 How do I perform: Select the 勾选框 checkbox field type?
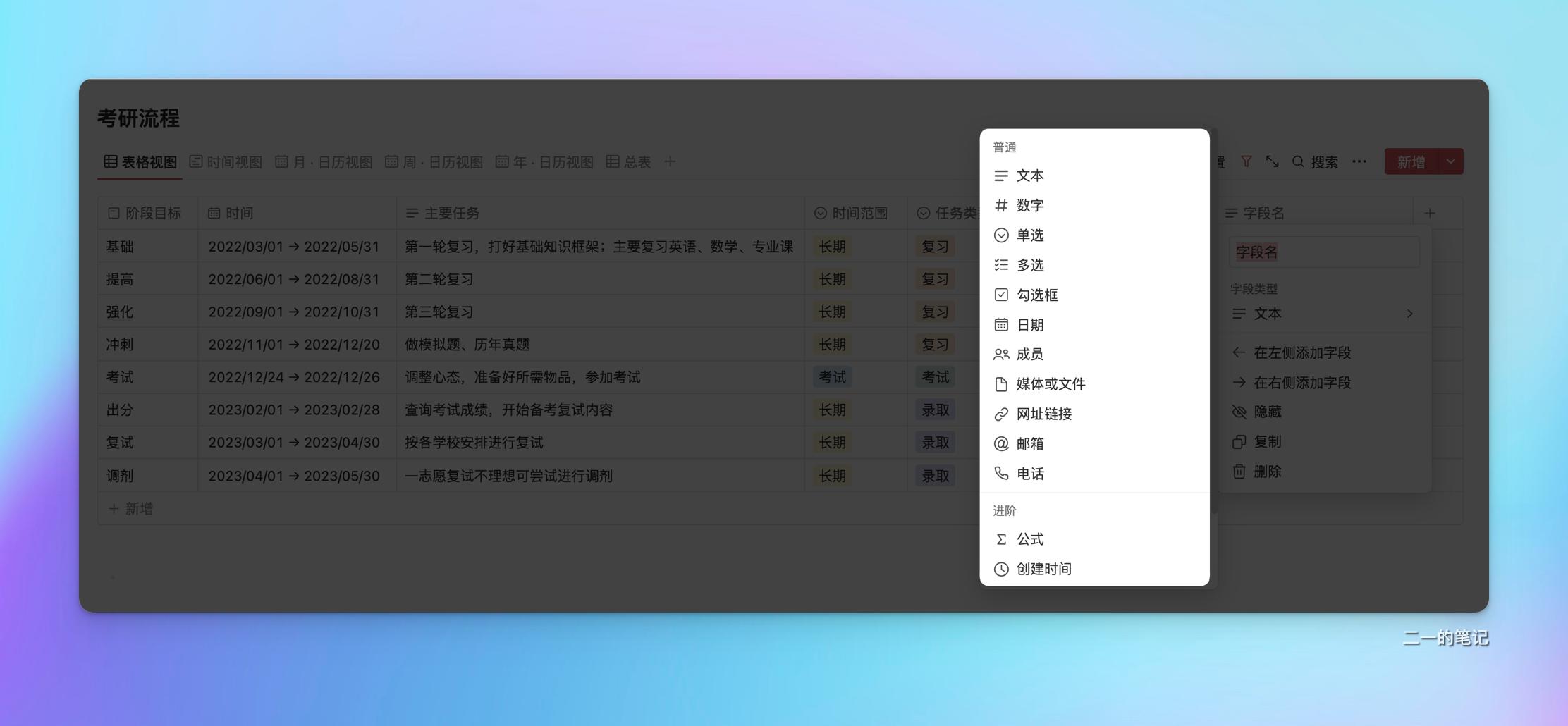point(1037,295)
